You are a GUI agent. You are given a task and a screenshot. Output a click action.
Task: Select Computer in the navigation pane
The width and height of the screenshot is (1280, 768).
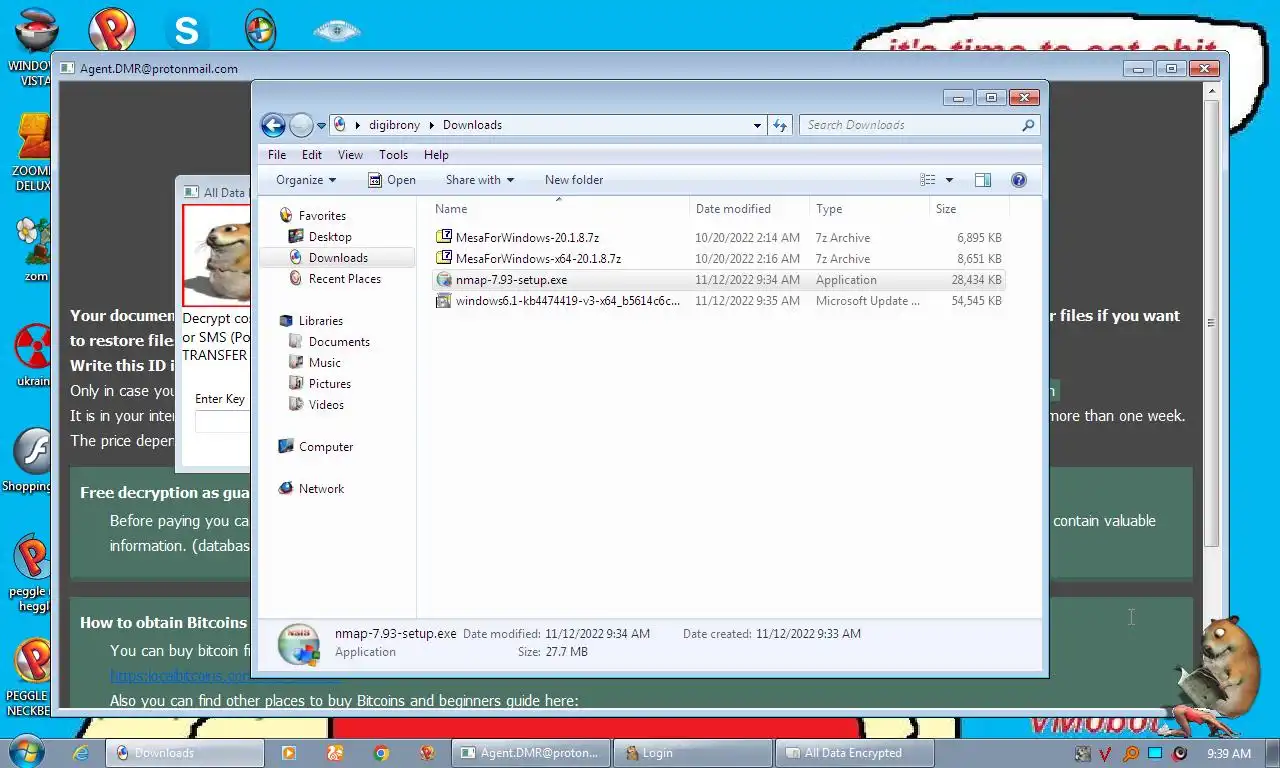[326, 447]
